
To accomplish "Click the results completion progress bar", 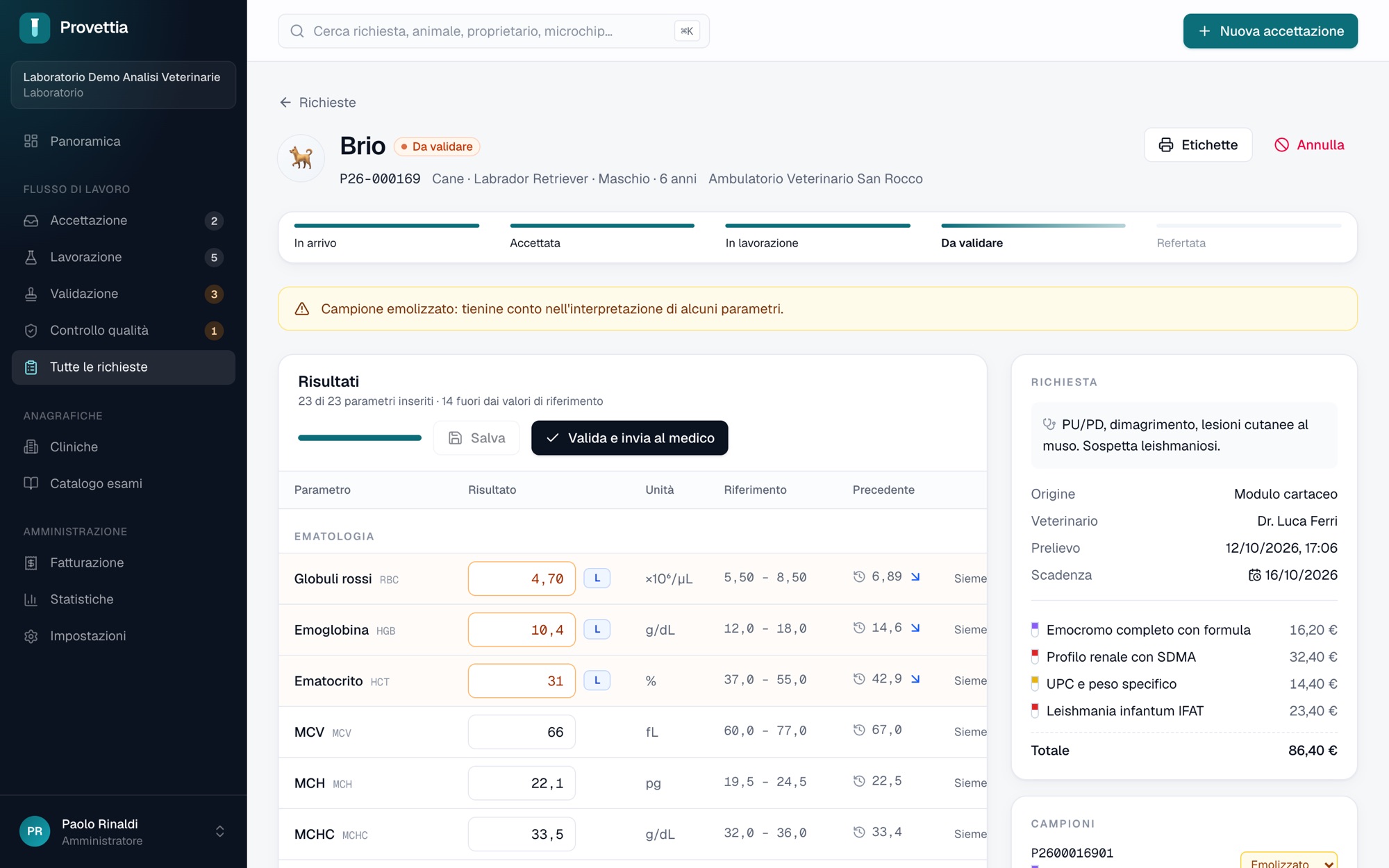I will pos(360,438).
